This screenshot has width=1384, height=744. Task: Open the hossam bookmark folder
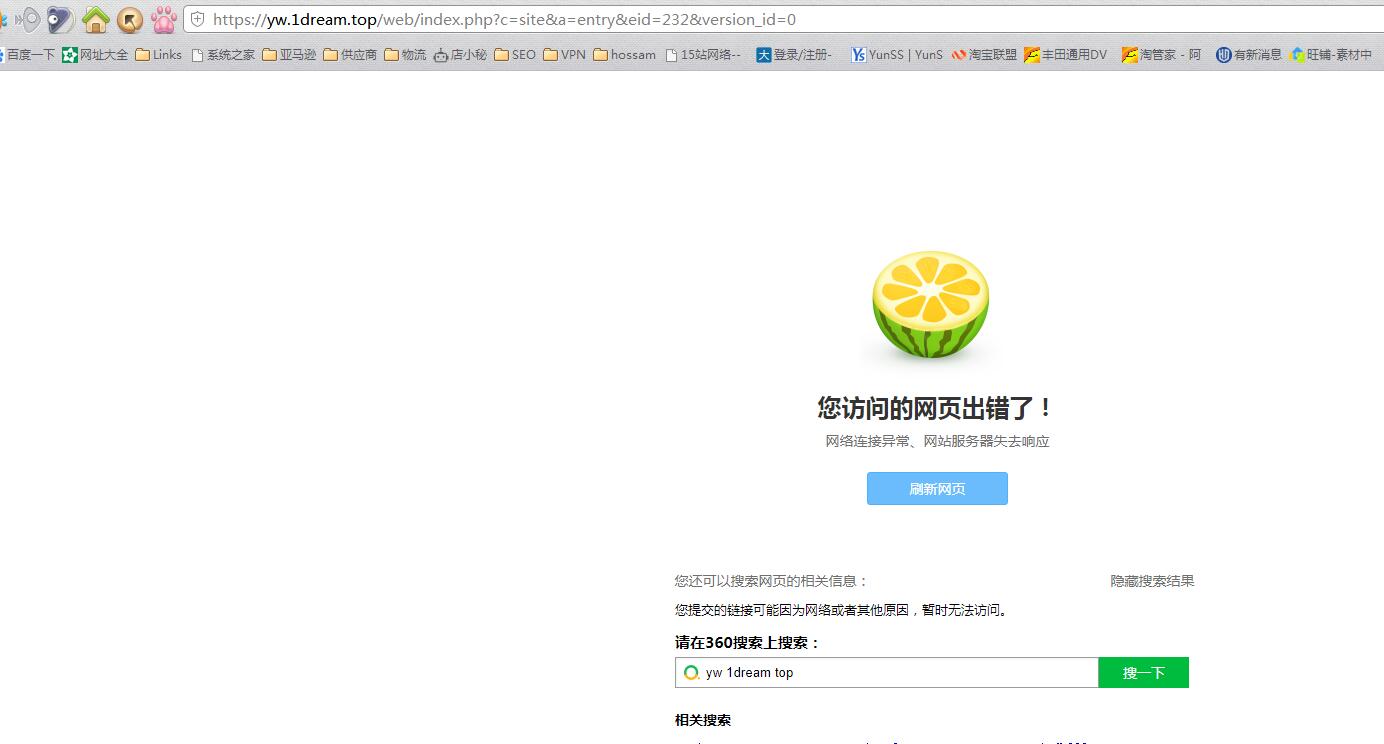(x=625, y=55)
